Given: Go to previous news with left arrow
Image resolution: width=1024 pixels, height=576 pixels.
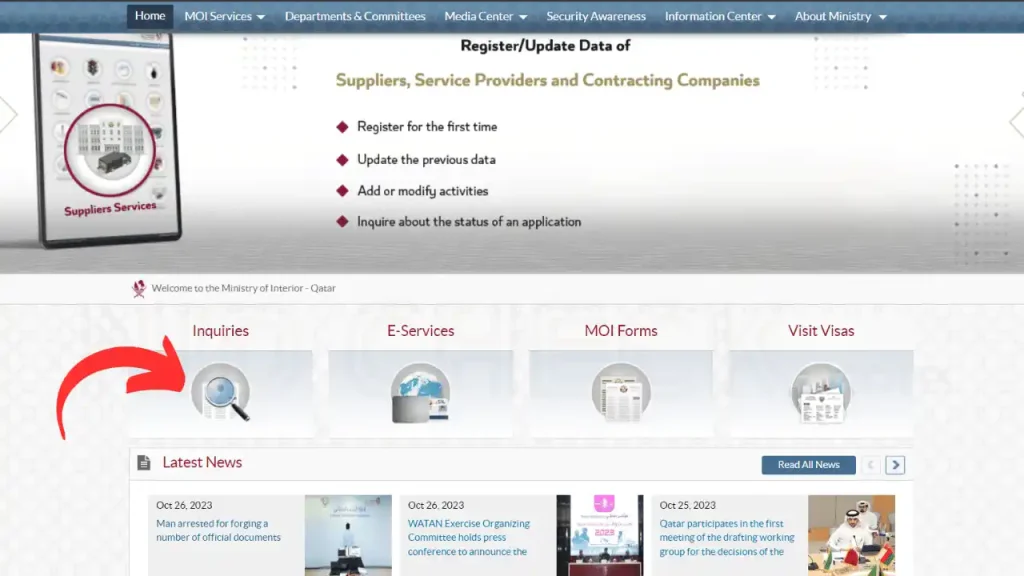Looking at the screenshot, I should click(871, 465).
